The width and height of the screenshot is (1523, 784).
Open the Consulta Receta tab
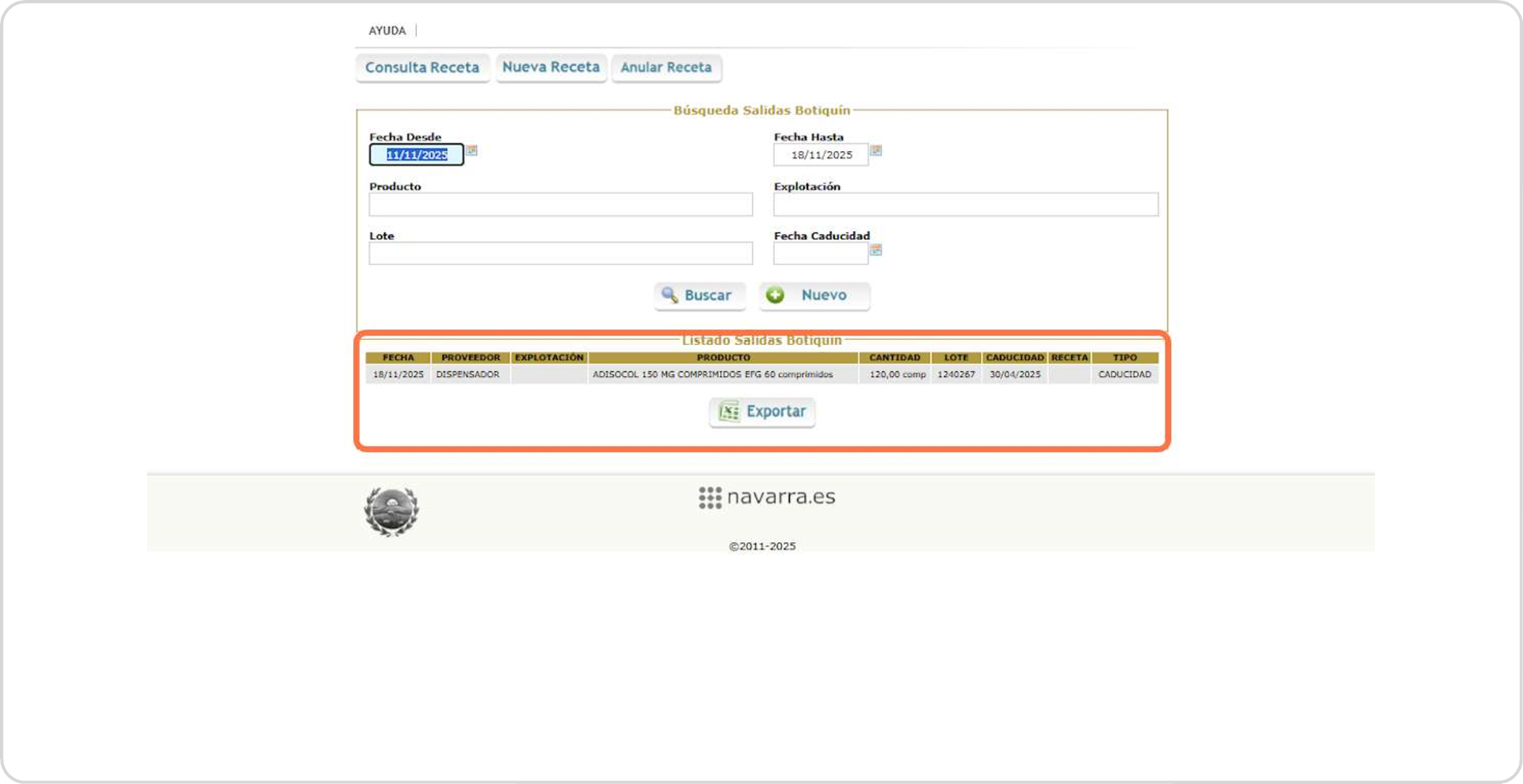click(422, 68)
